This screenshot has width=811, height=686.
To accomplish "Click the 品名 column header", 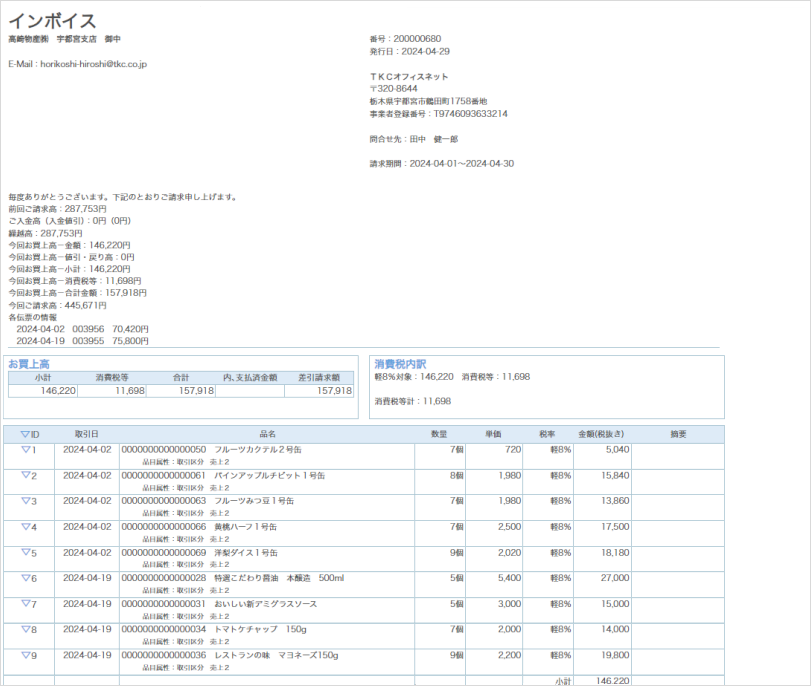I will click(267, 434).
